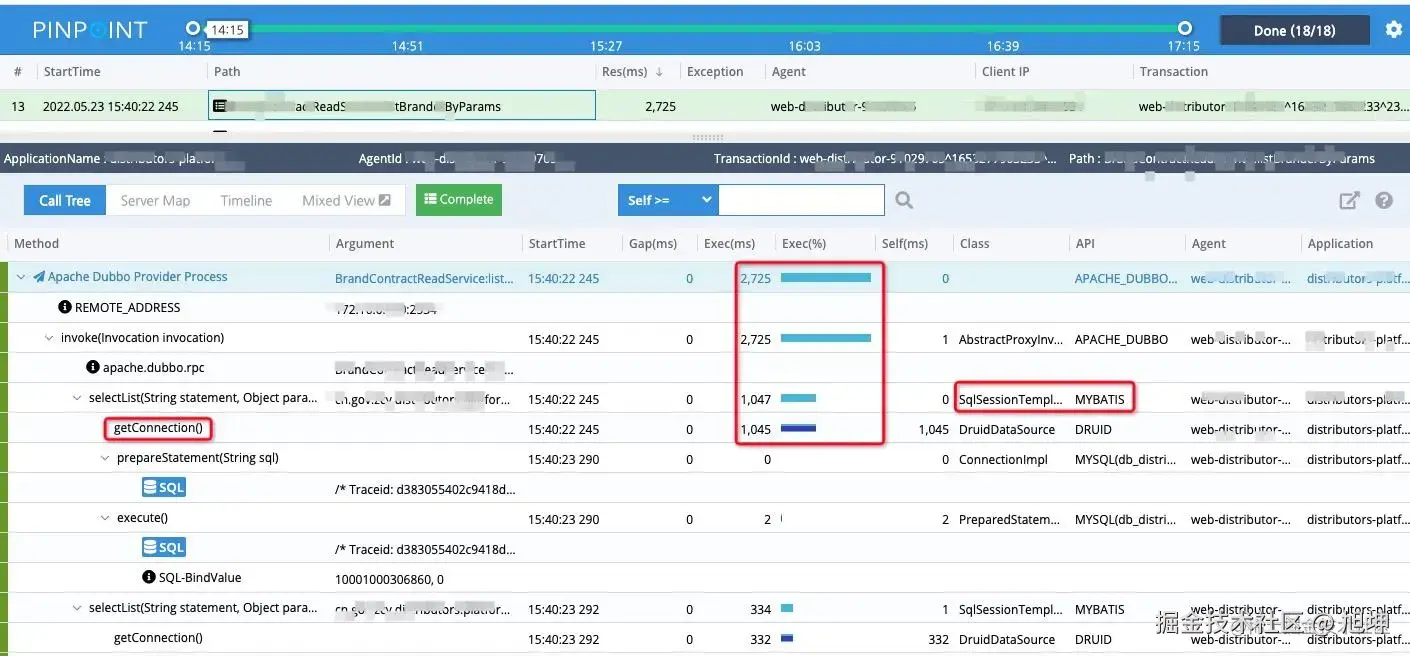Click the BrandContractReadService:list argument

click(x=425, y=279)
